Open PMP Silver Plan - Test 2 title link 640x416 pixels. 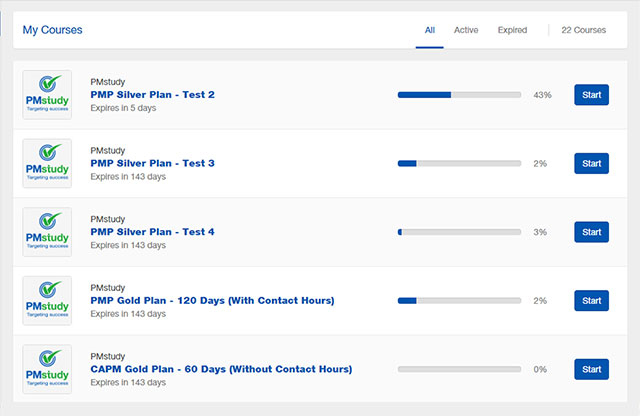[153, 95]
